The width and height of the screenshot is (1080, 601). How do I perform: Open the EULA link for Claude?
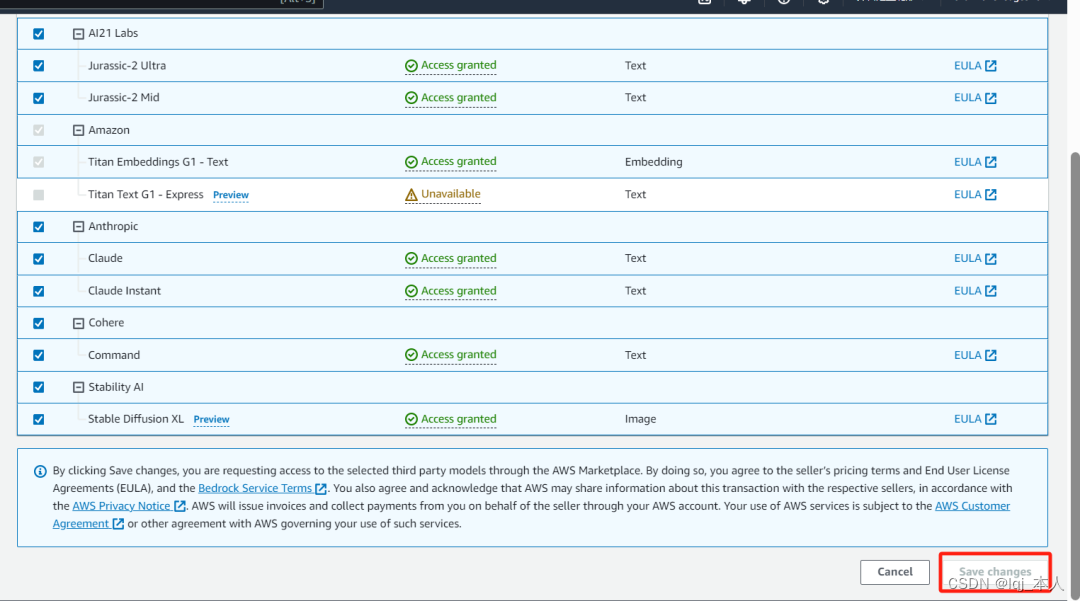[975, 258]
